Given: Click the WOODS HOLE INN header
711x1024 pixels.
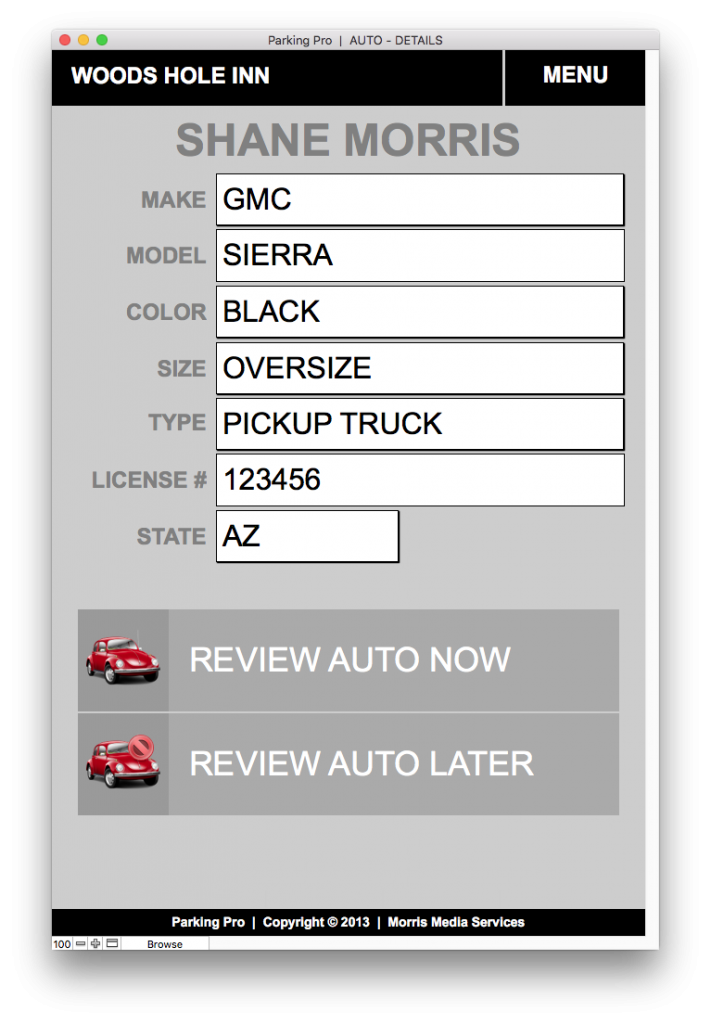Looking at the screenshot, I should click(x=170, y=76).
